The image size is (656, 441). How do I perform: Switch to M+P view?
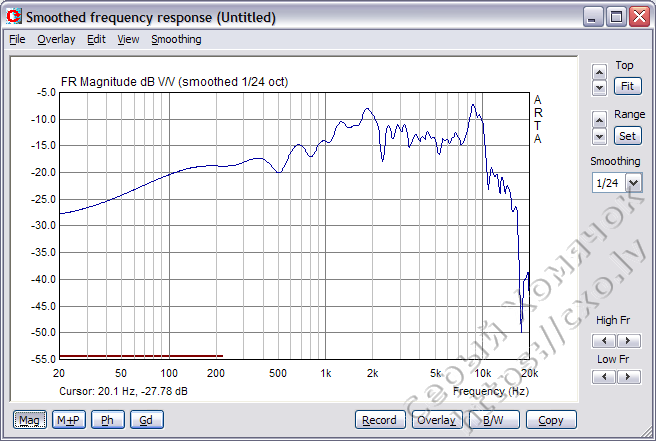click(x=69, y=420)
